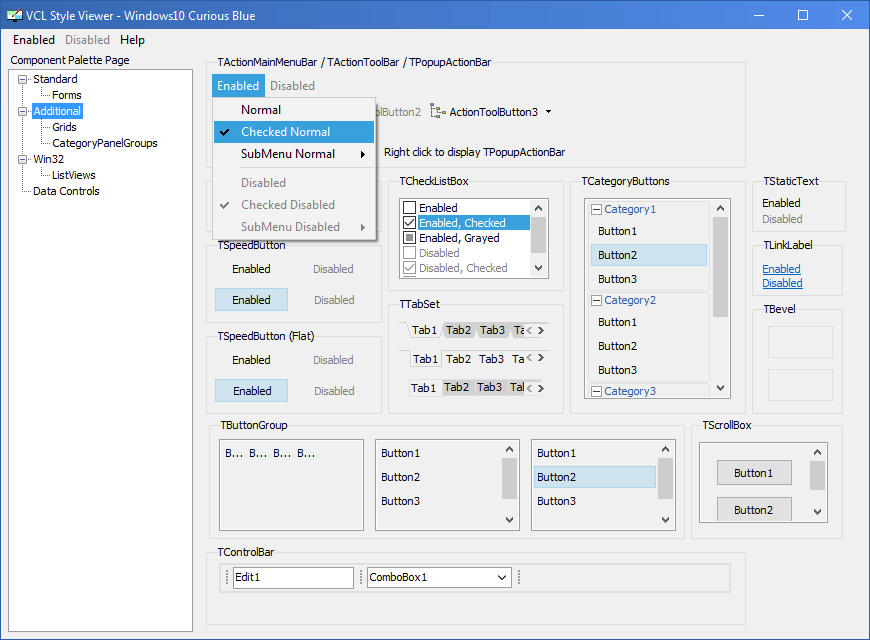Screen dimensions: 870x640
Task: Open the Enabled menu in menu bar
Action: click(34, 40)
